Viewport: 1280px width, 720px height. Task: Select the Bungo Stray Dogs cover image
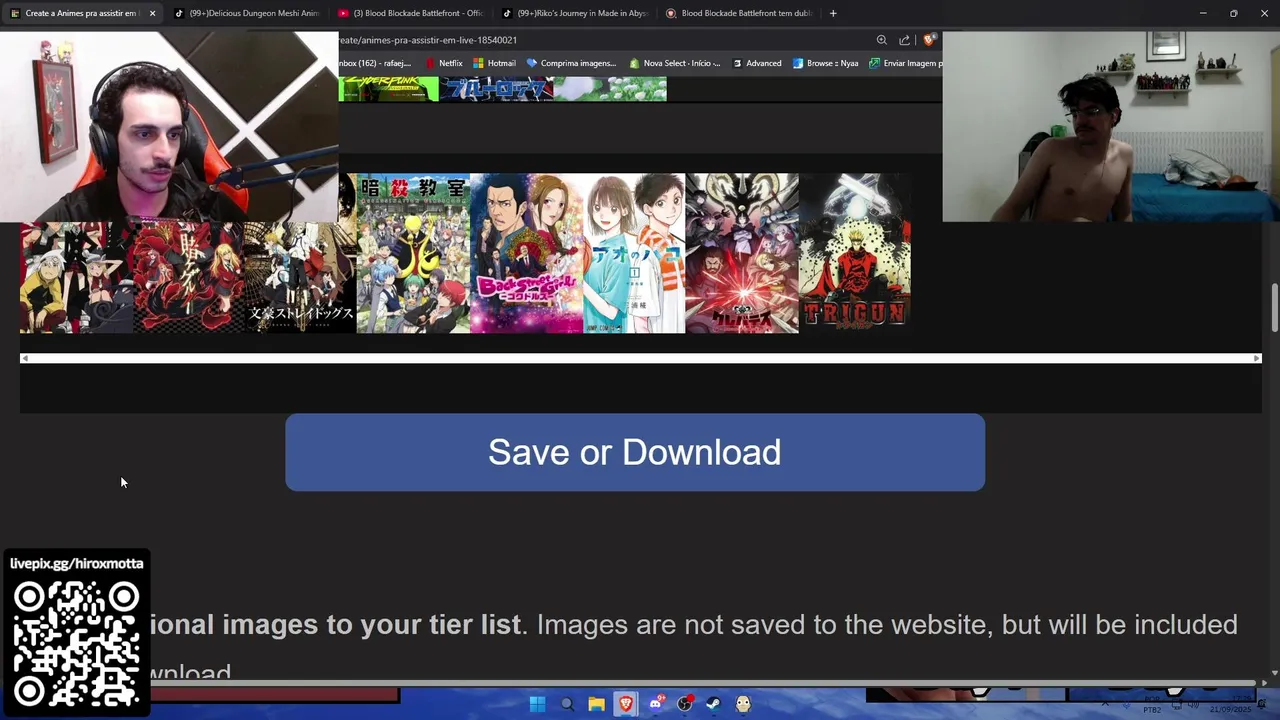301,277
